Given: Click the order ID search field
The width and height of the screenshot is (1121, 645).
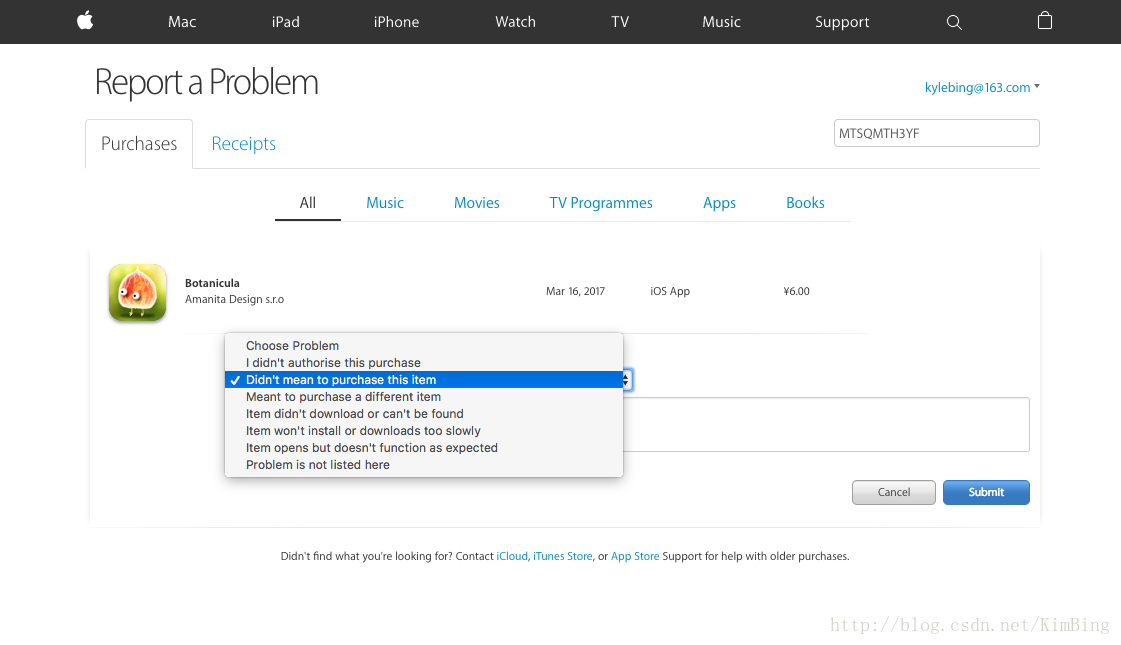Looking at the screenshot, I should tap(937, 133).
